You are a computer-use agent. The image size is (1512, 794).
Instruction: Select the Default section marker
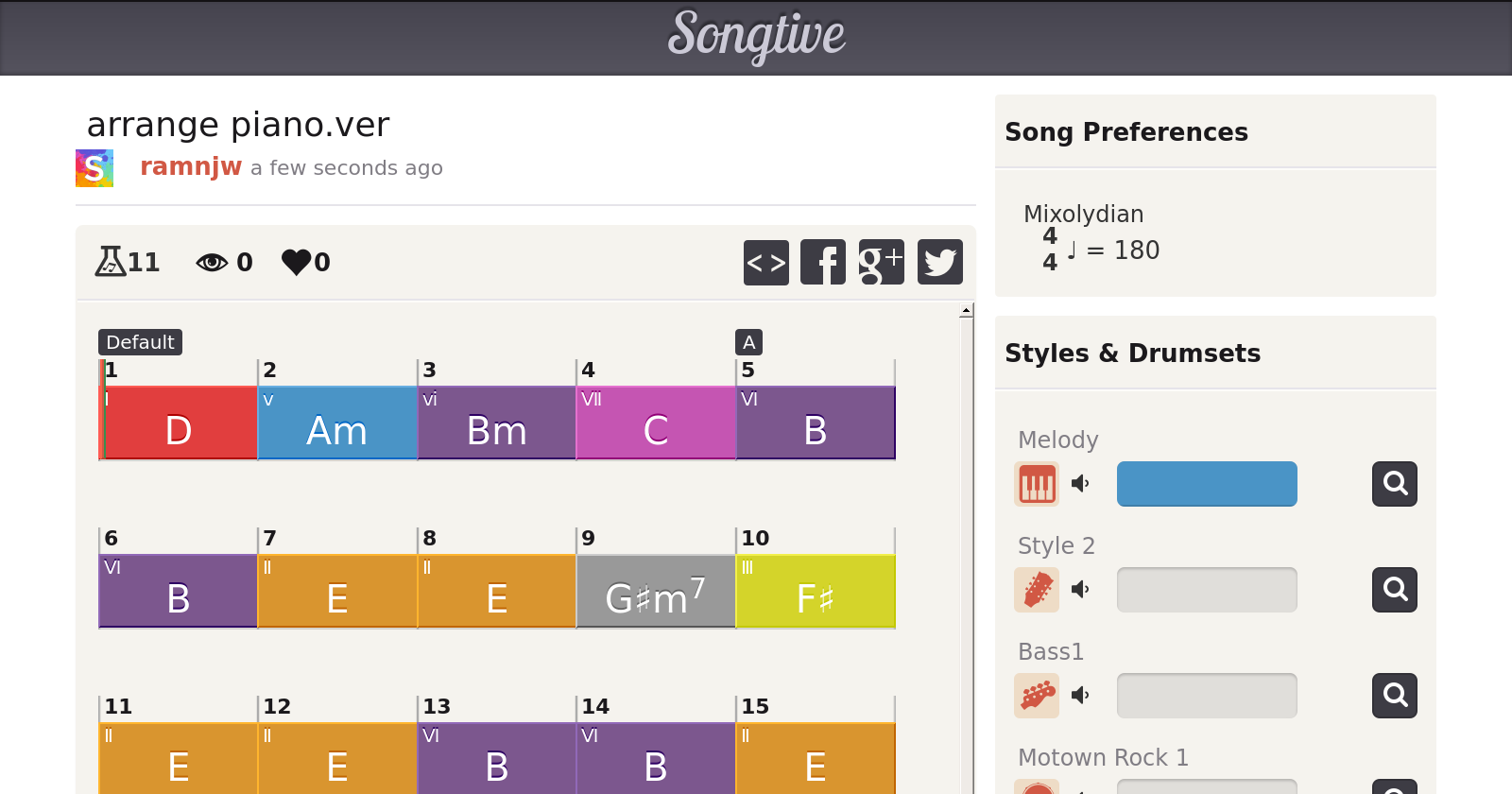pos(140,342)
